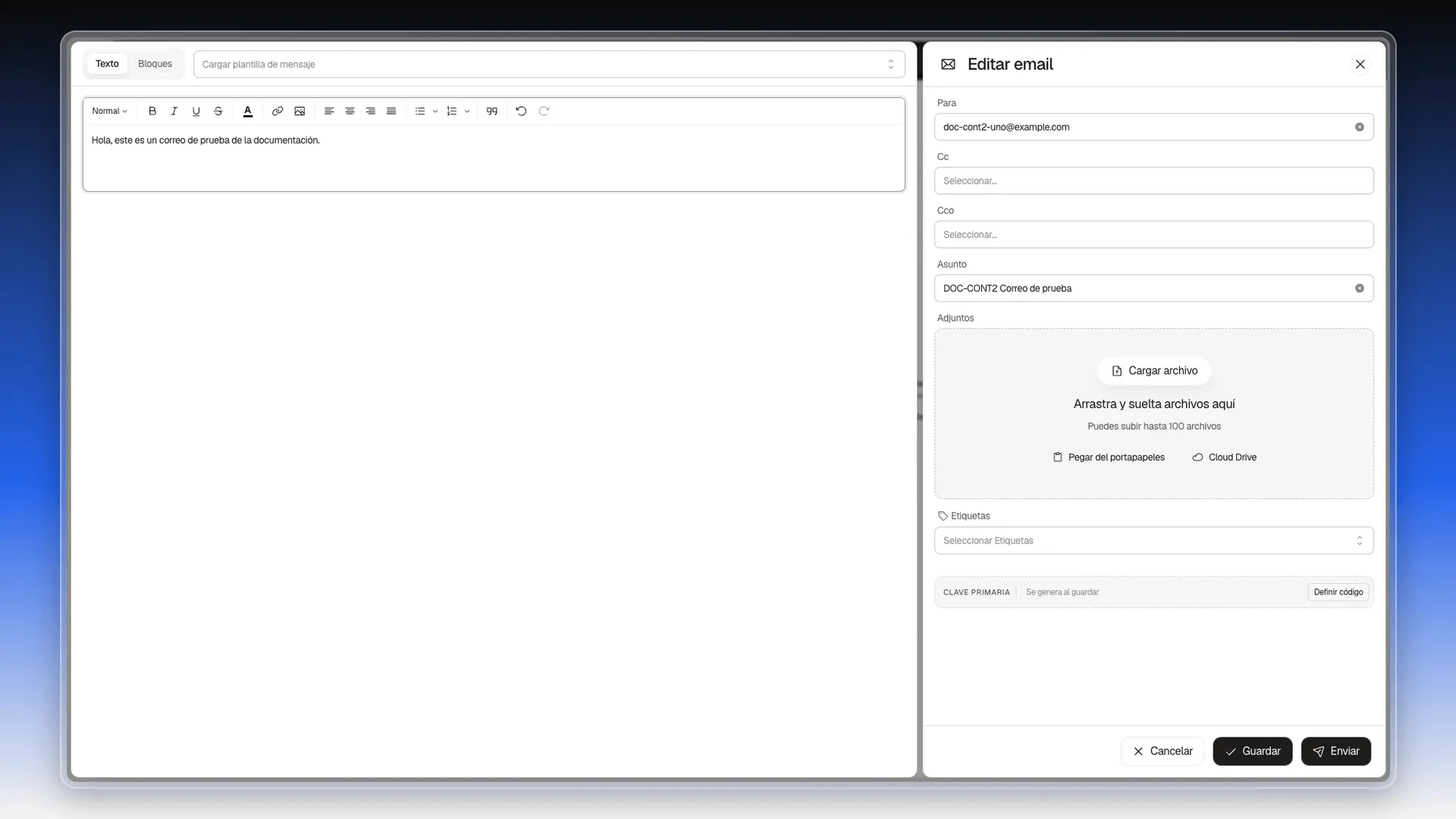Clear the Para recipient field
Screen dimensions: 1456x819
(1360, 127)
